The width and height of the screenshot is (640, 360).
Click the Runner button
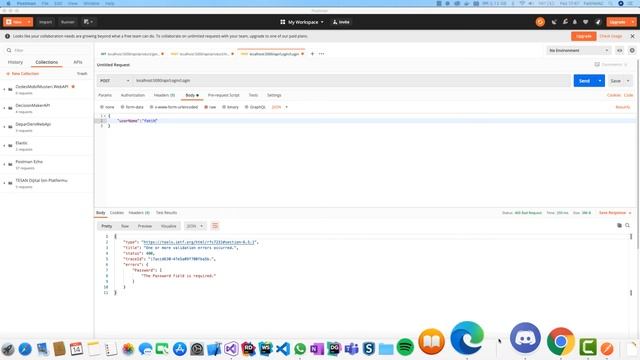pos(68,22)
